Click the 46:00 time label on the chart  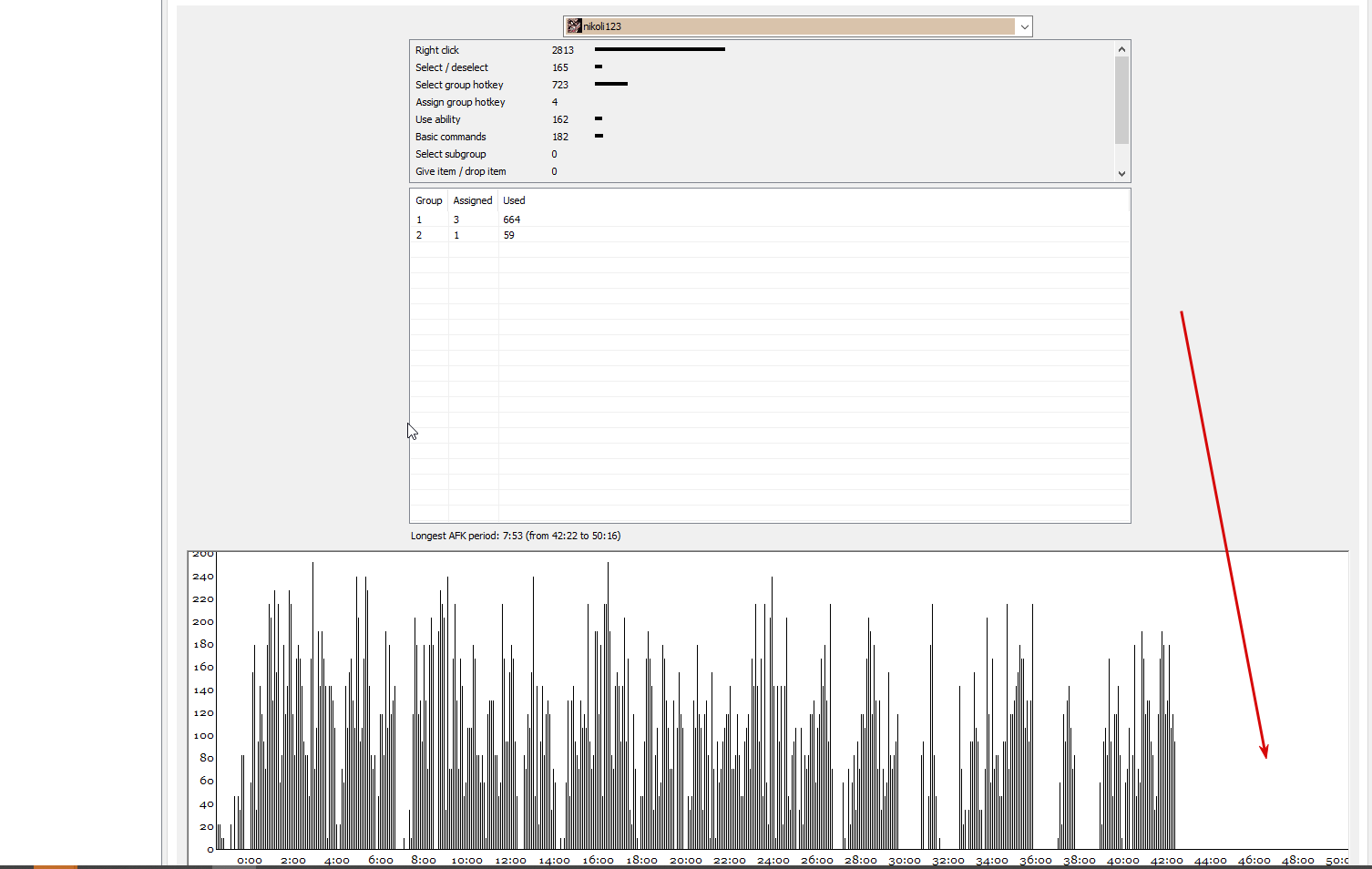(x=1254, y=860)
